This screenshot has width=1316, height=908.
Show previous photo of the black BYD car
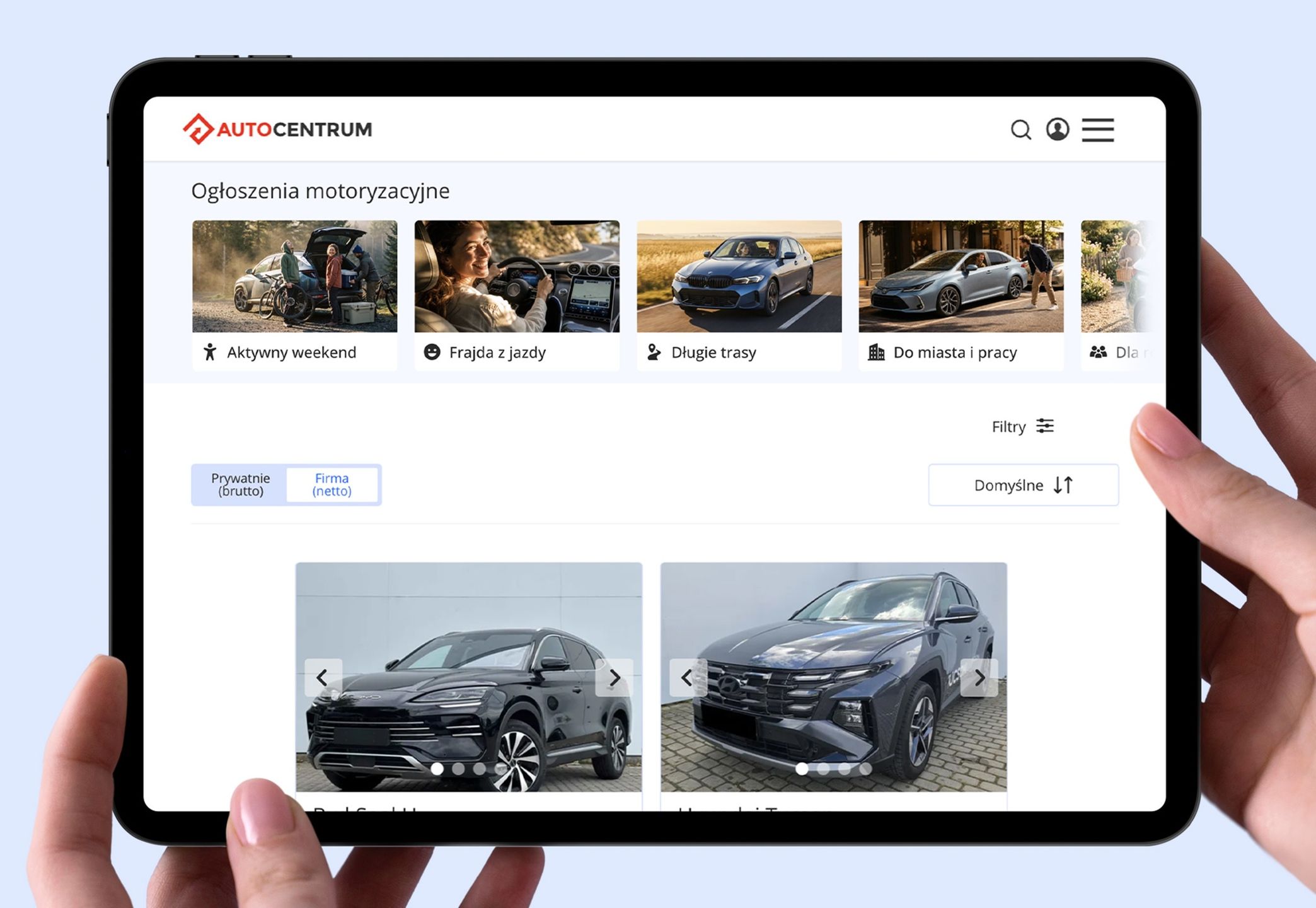point(323,678)
